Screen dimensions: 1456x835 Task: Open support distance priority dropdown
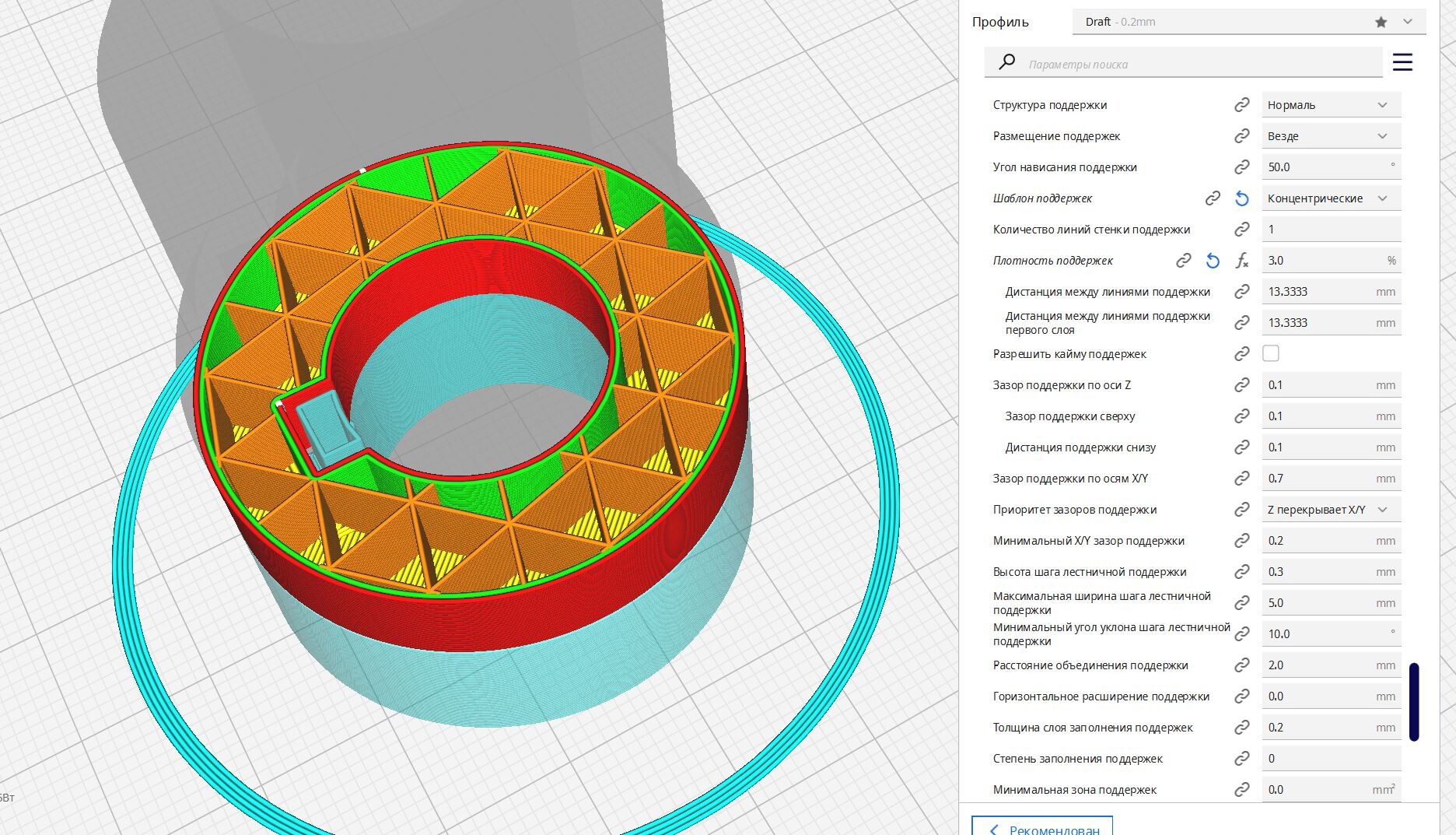click(1330, 510)
